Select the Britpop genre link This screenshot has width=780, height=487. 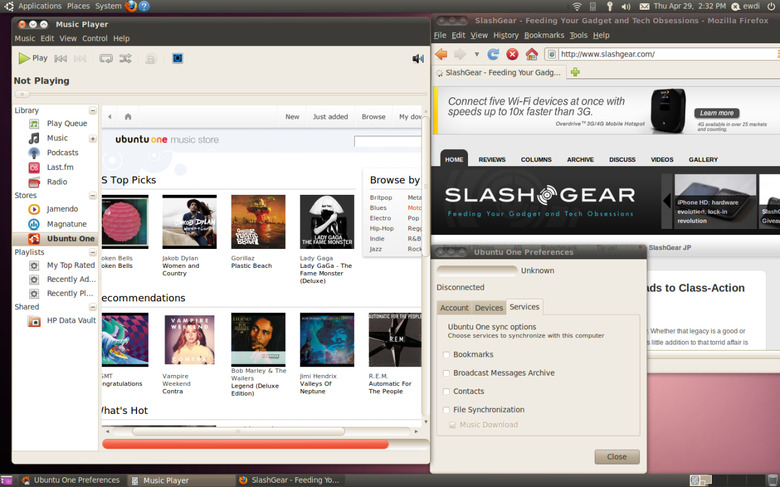(x=381, y=197)
